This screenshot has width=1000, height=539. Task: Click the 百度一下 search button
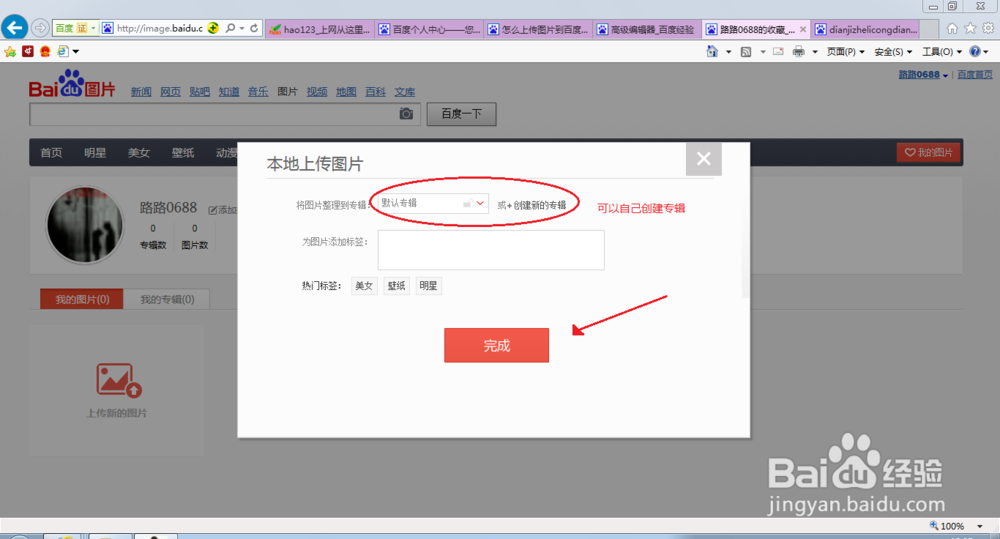tap(461, 114)
